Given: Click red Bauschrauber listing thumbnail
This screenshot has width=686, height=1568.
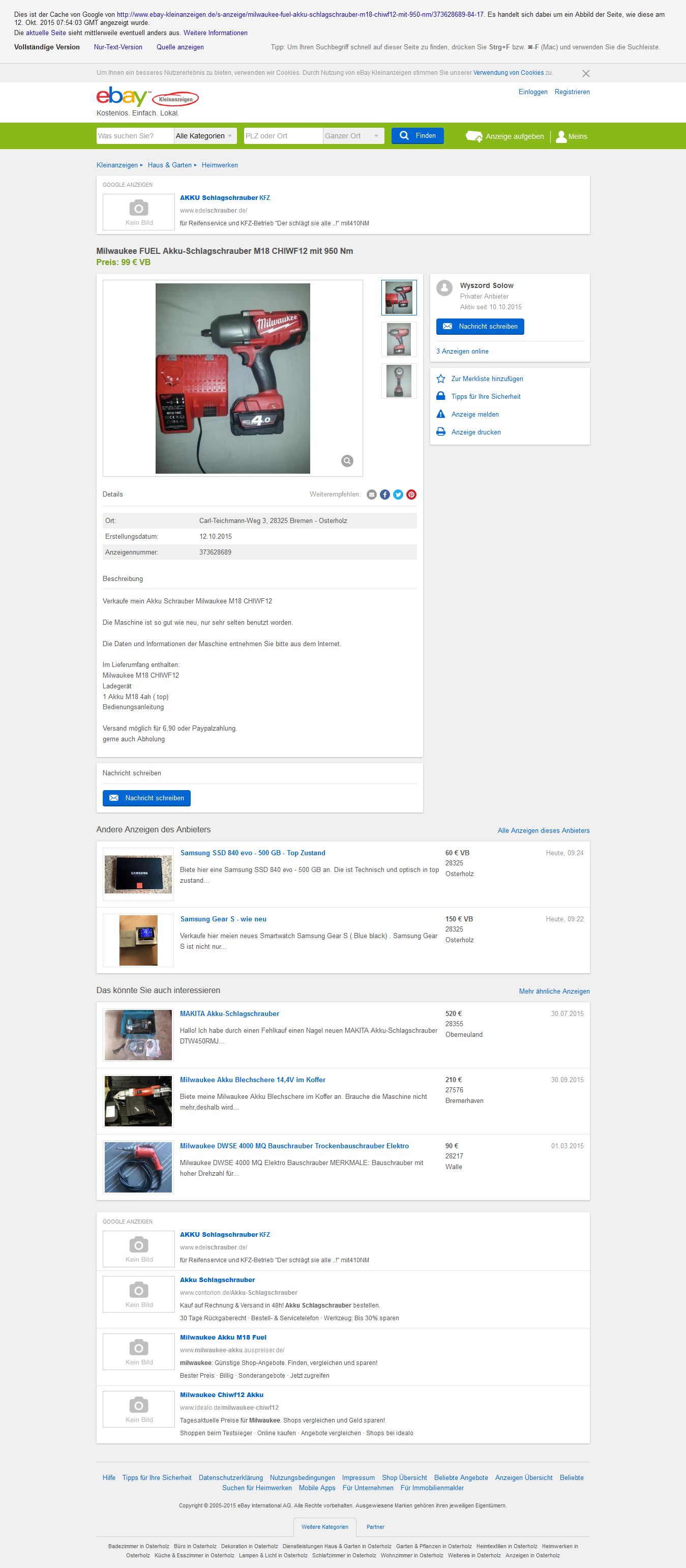Looking at the screenshot, I should (x=138, y=1168).
